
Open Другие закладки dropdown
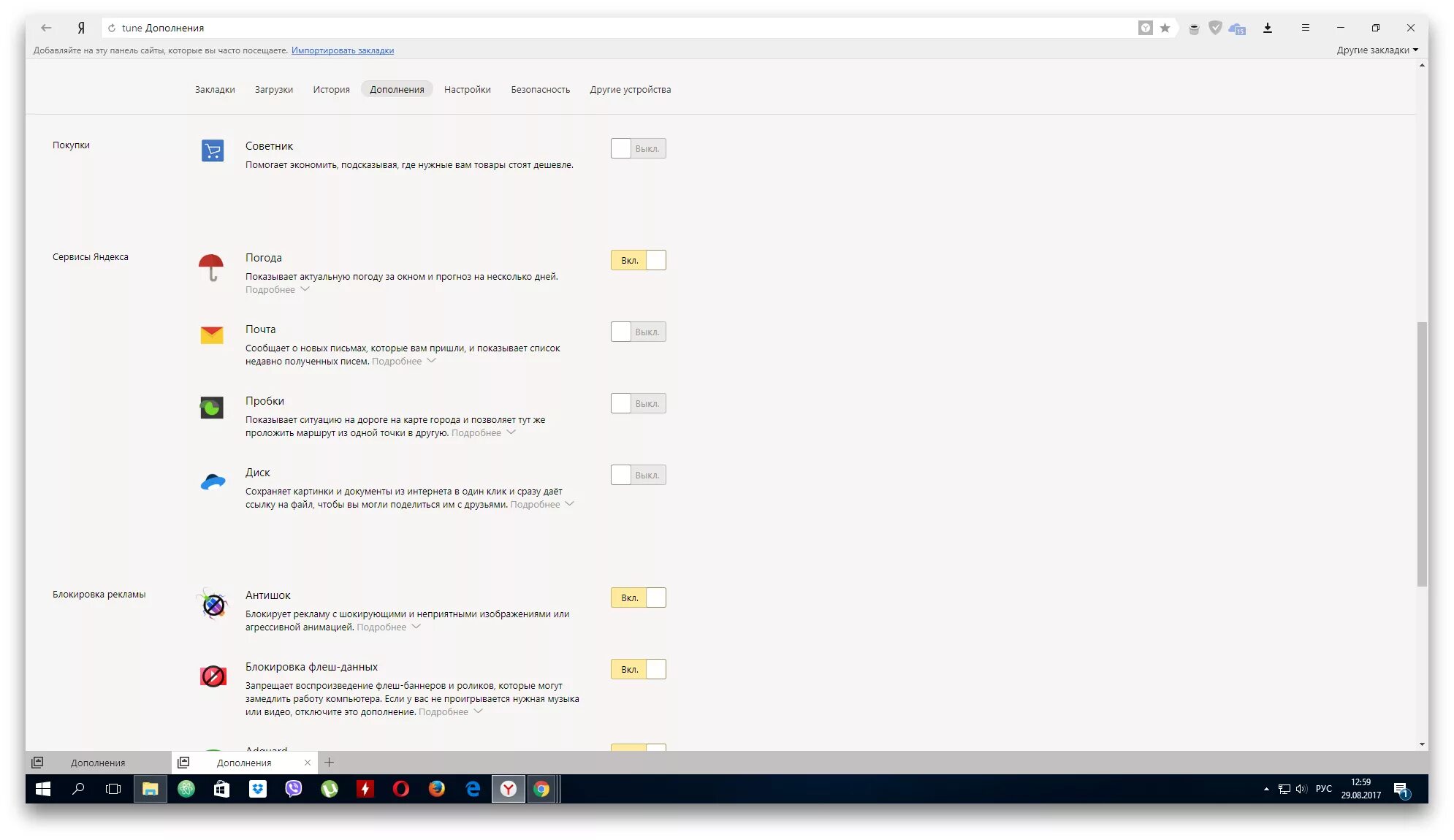1377,50
